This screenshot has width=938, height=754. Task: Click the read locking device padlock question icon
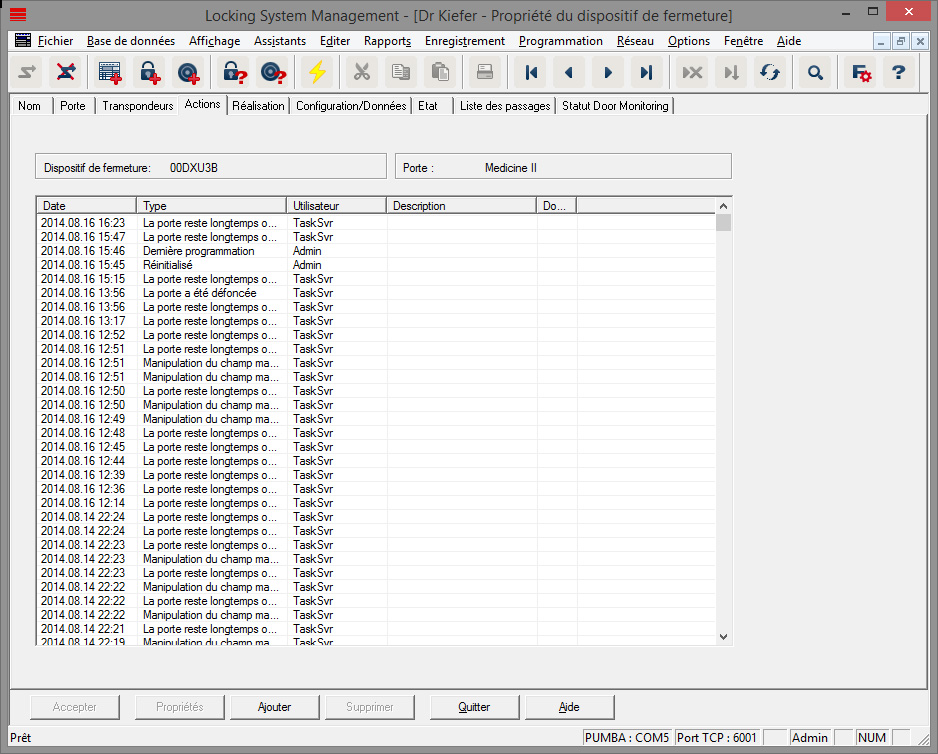(234, 73)
